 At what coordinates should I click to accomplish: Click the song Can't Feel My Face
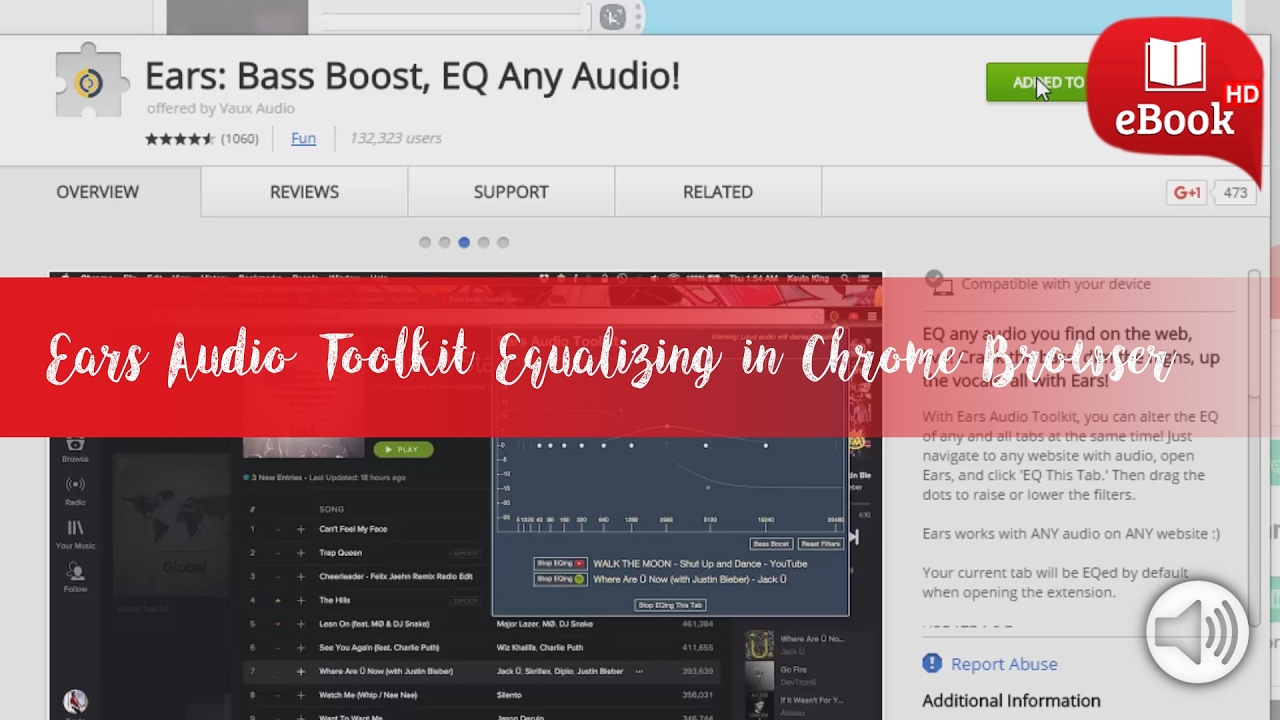pyautogui.click(x=353, y=529)
